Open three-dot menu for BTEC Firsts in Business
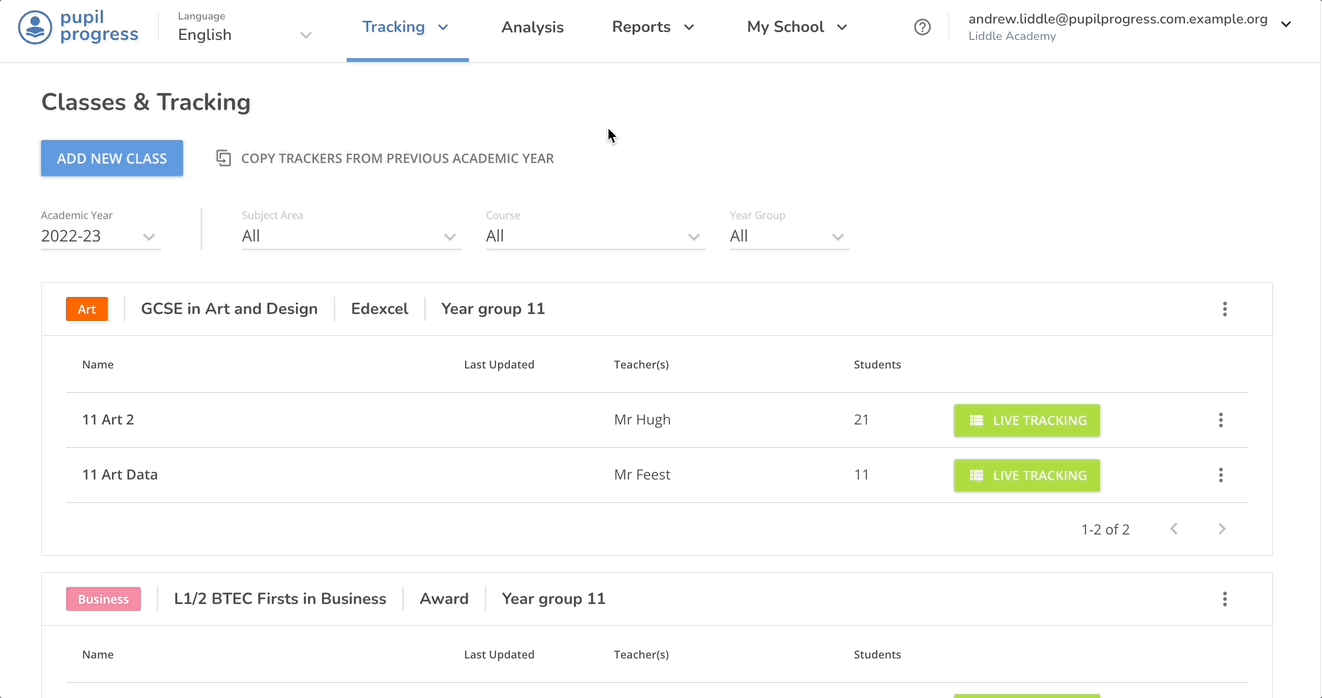Screen dimensions: 1322x698 click(x=1224, y=599)
